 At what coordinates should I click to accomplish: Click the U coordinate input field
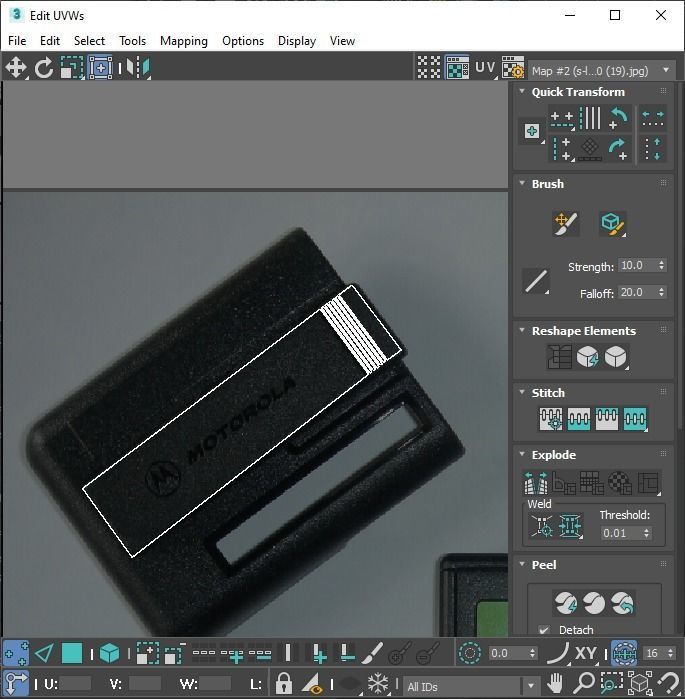(74, 683)
